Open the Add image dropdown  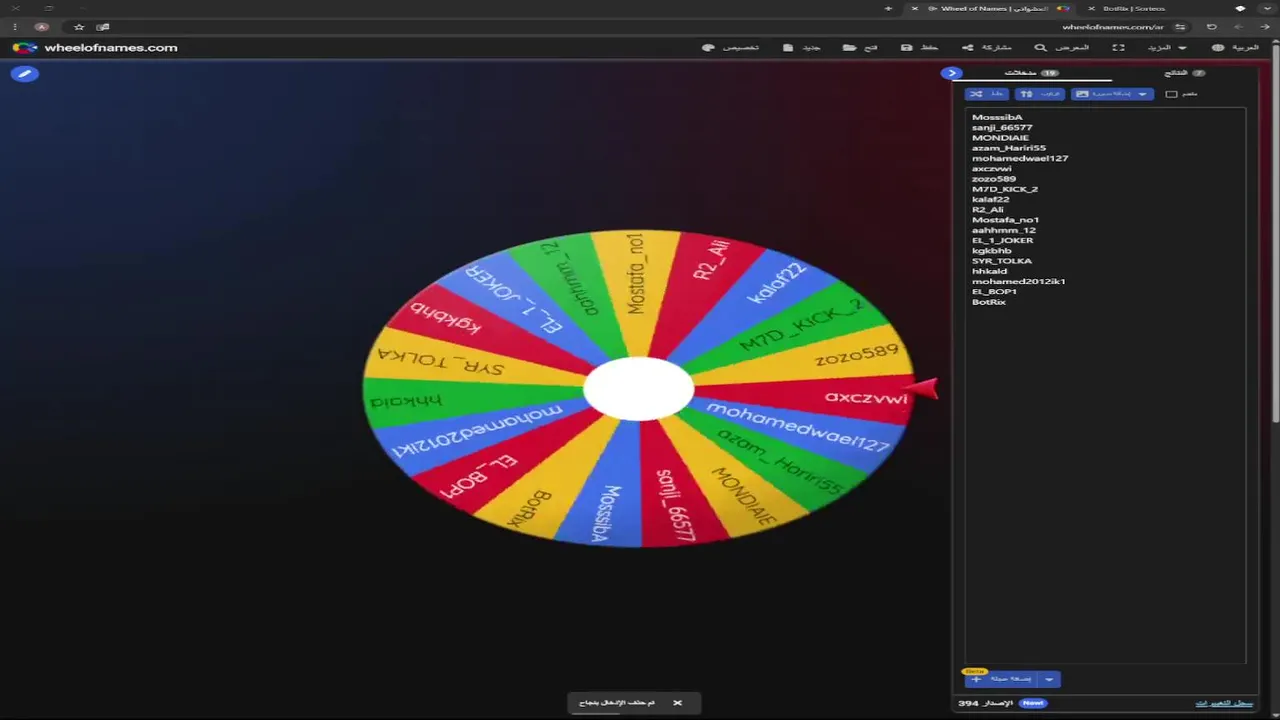coord(1112,94)
